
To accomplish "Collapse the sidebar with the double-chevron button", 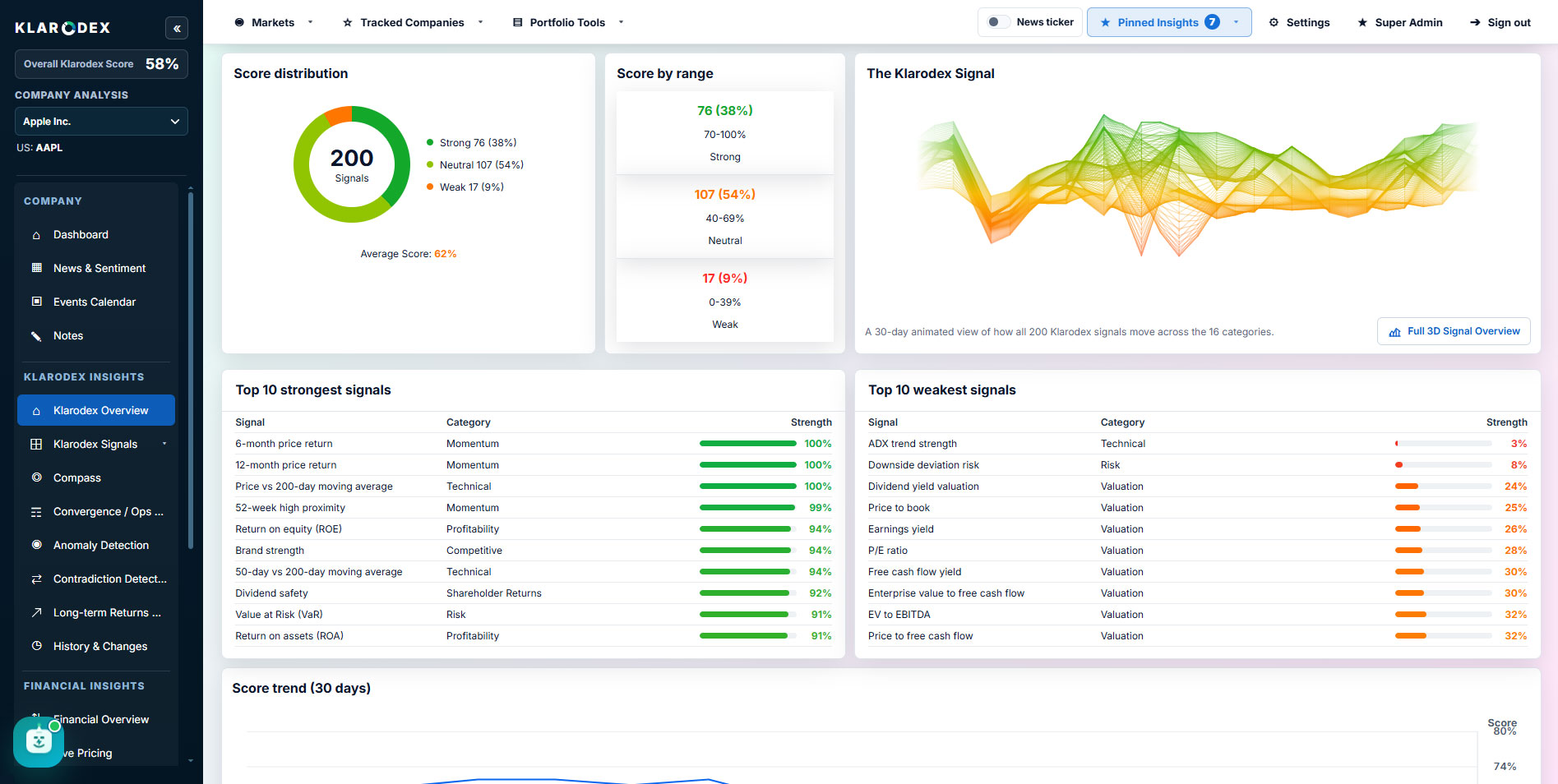I will pyautogui.click(x=177, y=28).
